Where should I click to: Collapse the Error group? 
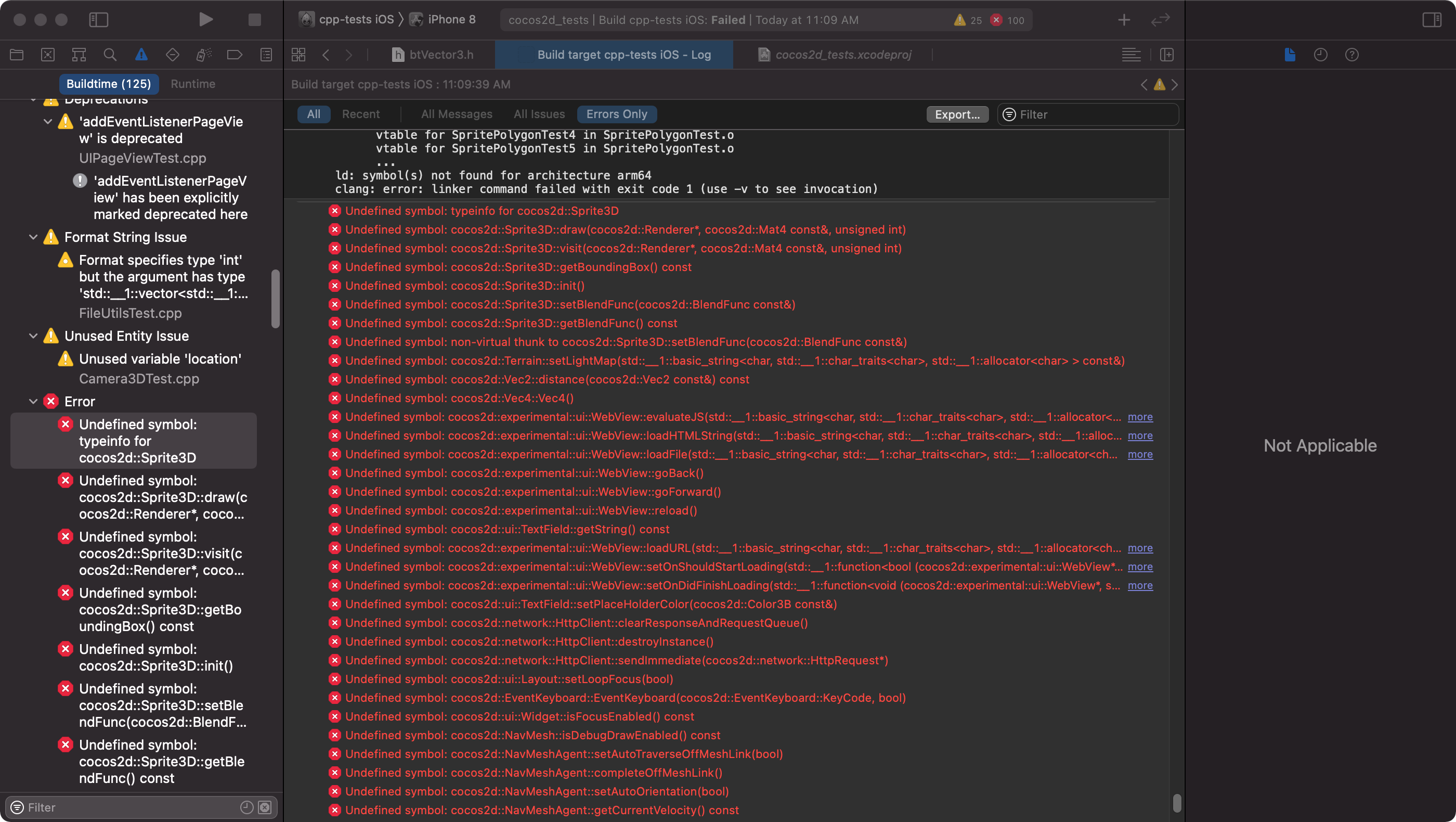click(33, 402)
